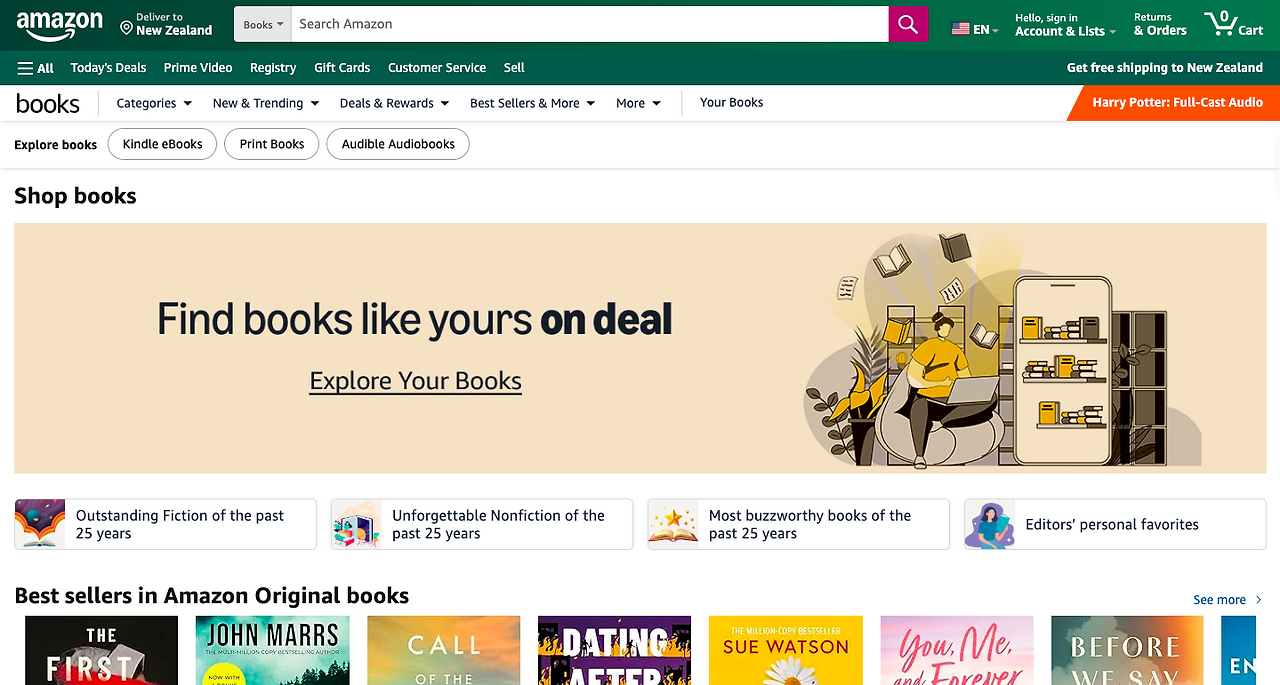Select the Print Books pill
Image resolution: width=1280 pixels, height=685 pixels.
tap(272, 144)
